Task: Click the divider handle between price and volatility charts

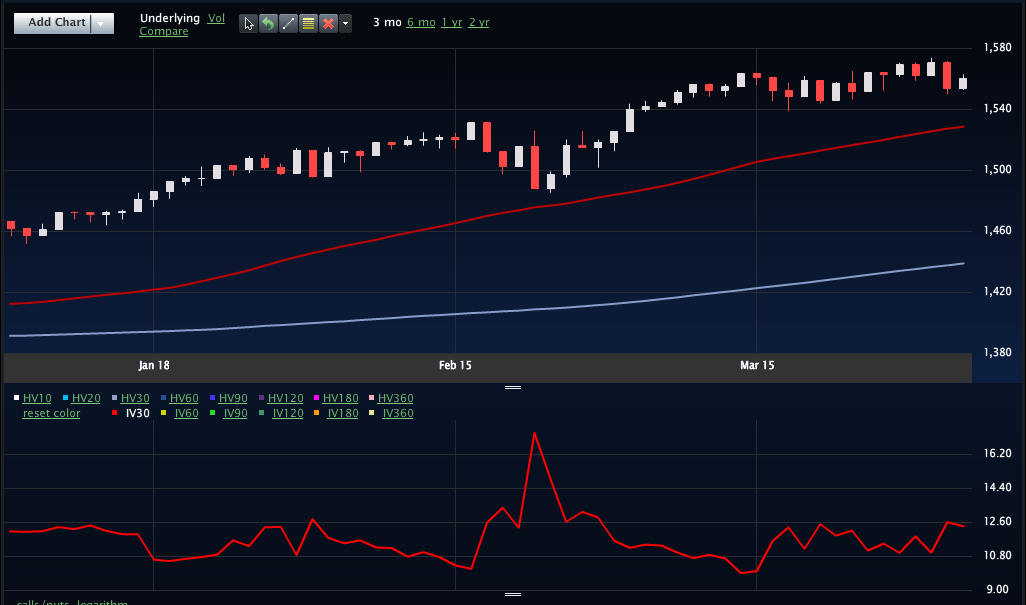Action: click(x=513, y=387)
